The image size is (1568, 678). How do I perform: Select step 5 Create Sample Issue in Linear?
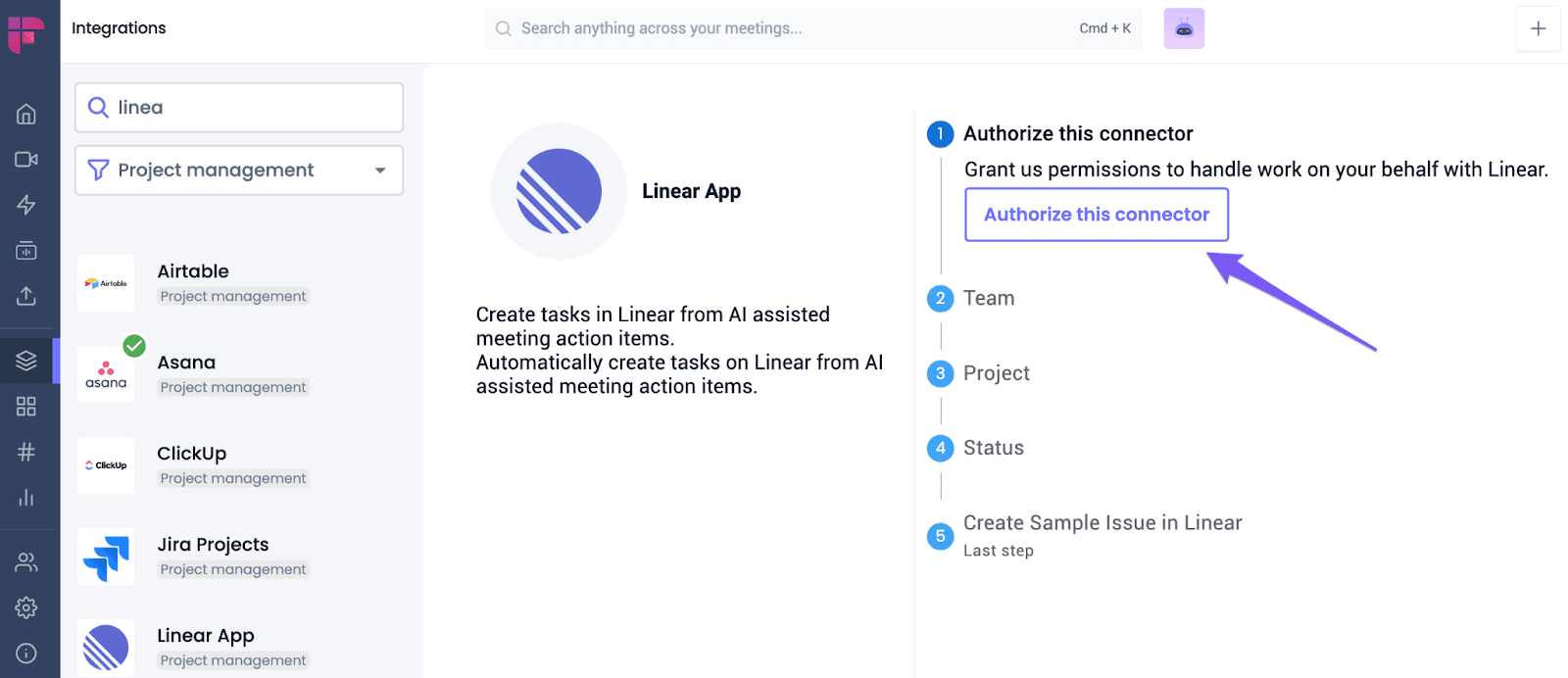point(1085,535)
